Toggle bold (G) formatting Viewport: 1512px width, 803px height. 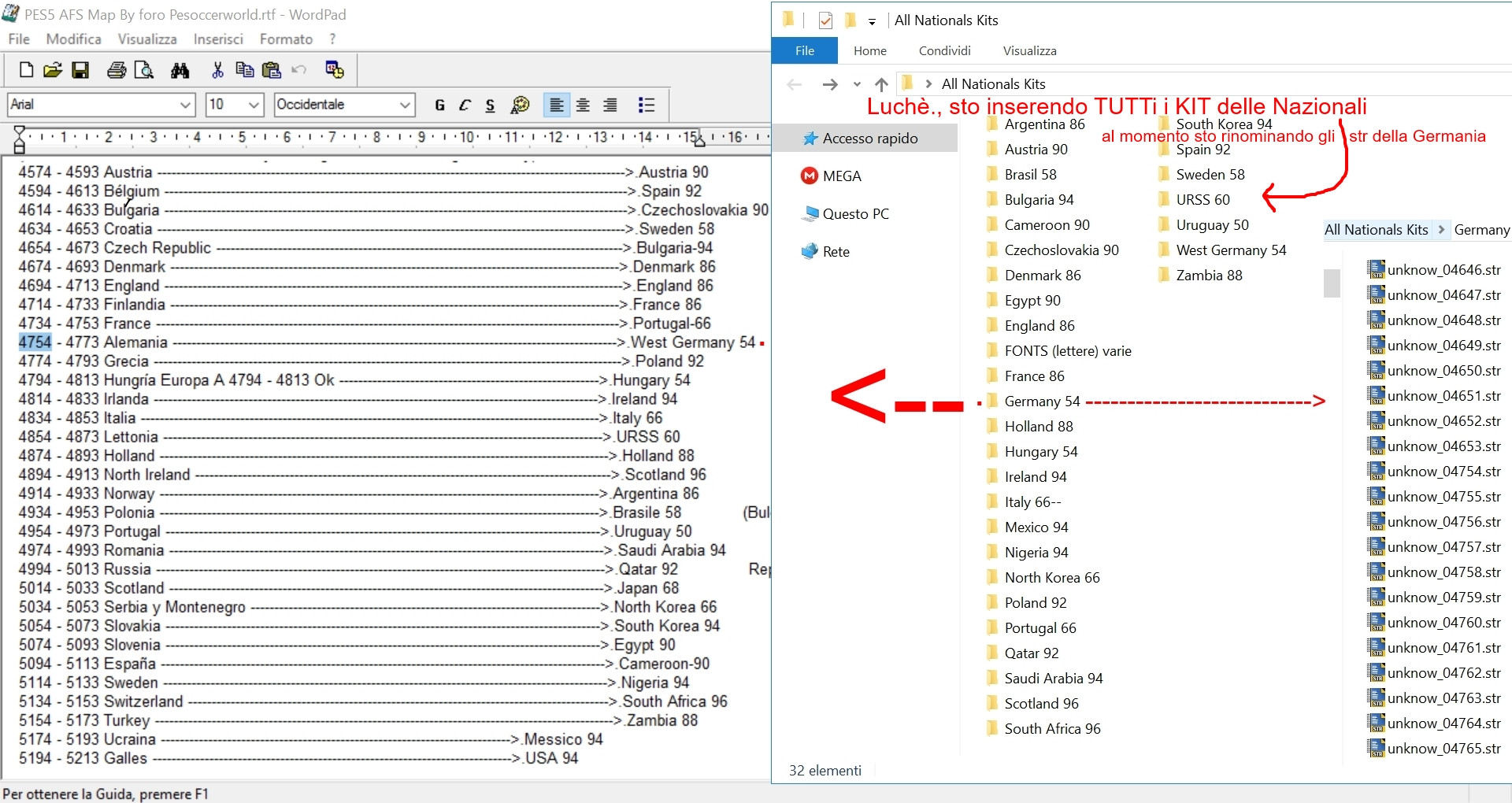tap(439, 105)
